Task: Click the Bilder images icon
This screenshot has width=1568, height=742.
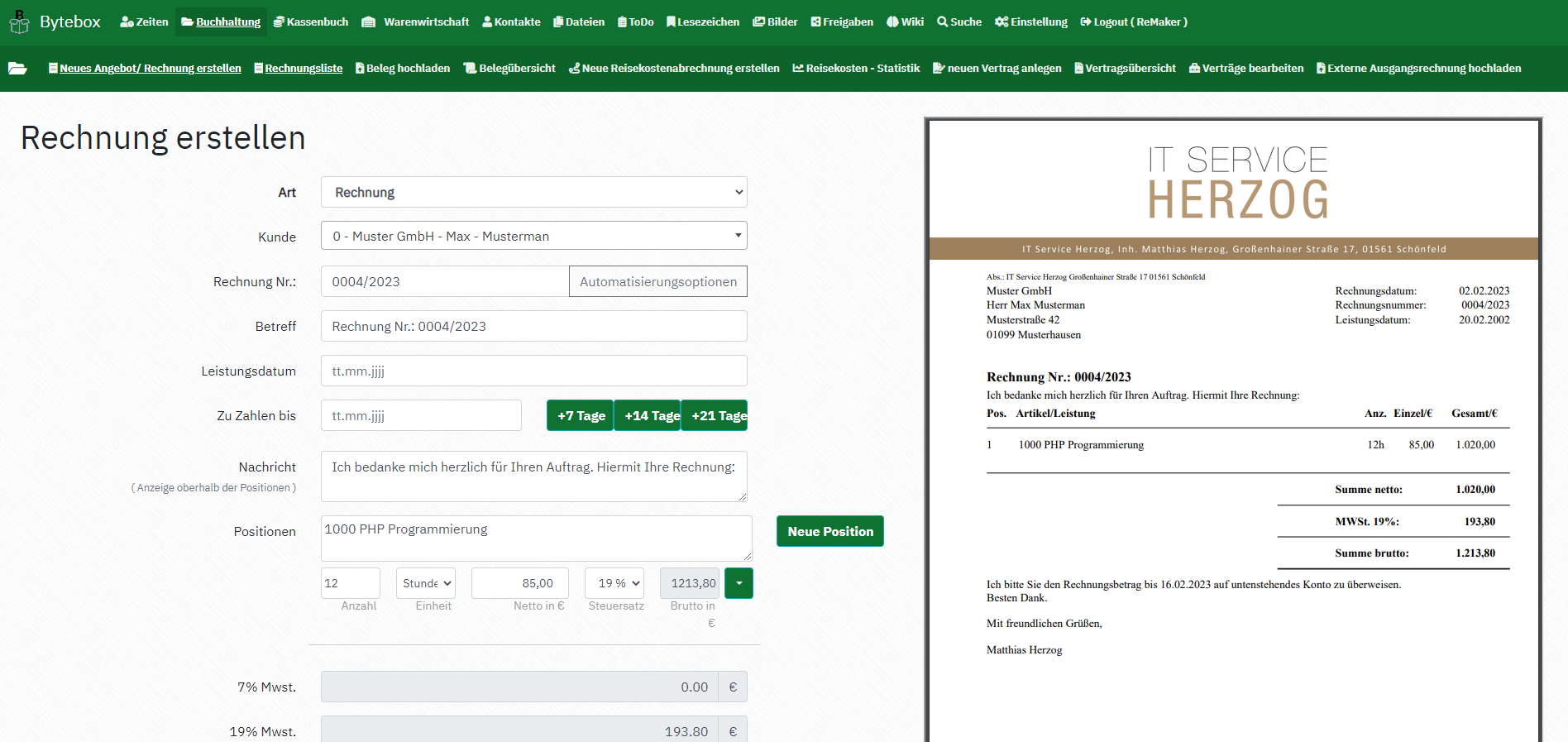Action: coord(758,22)
